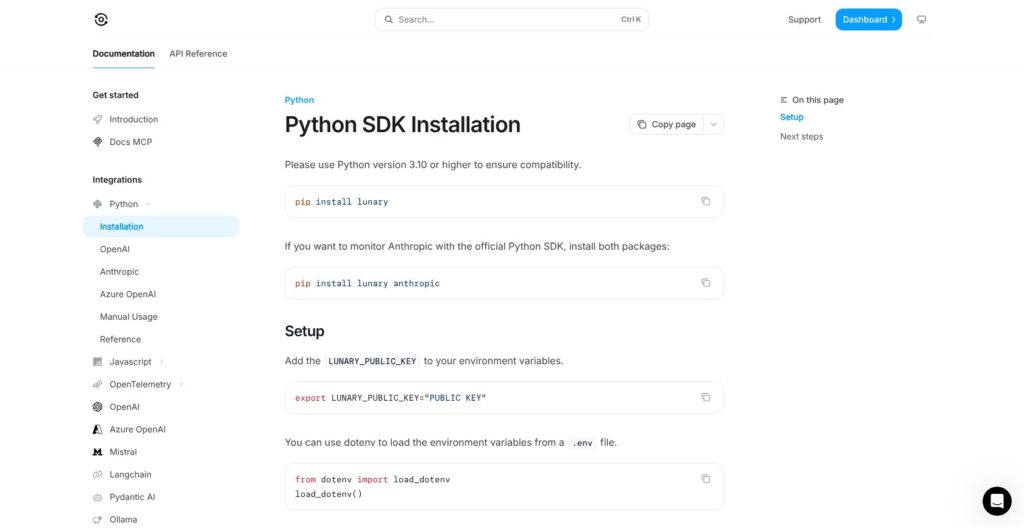Expand the OpenTelemetry section chevron
1024x528 pixels.
tap(181, 385)
